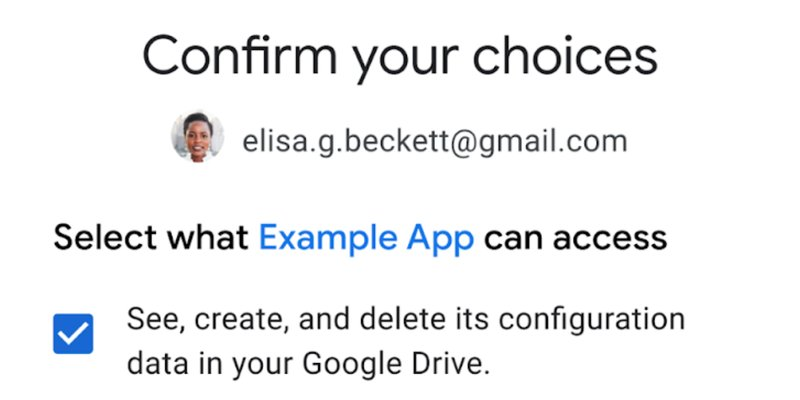The image size is (800, 400).
Task: Click the "can access" heading text
Action: pyautogui.click(x=575, y=238)
